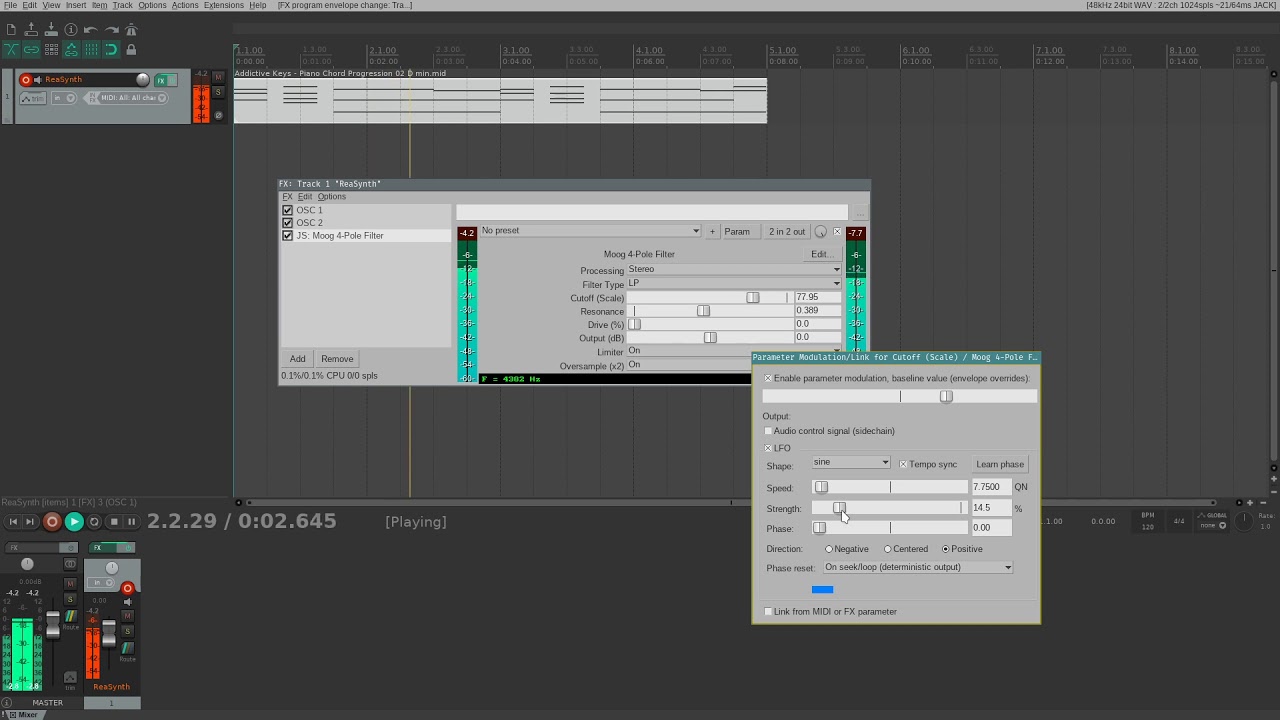Toggle move envelope points with items icon
This screenshot has width=1280, height=720.
coord(71,49)
